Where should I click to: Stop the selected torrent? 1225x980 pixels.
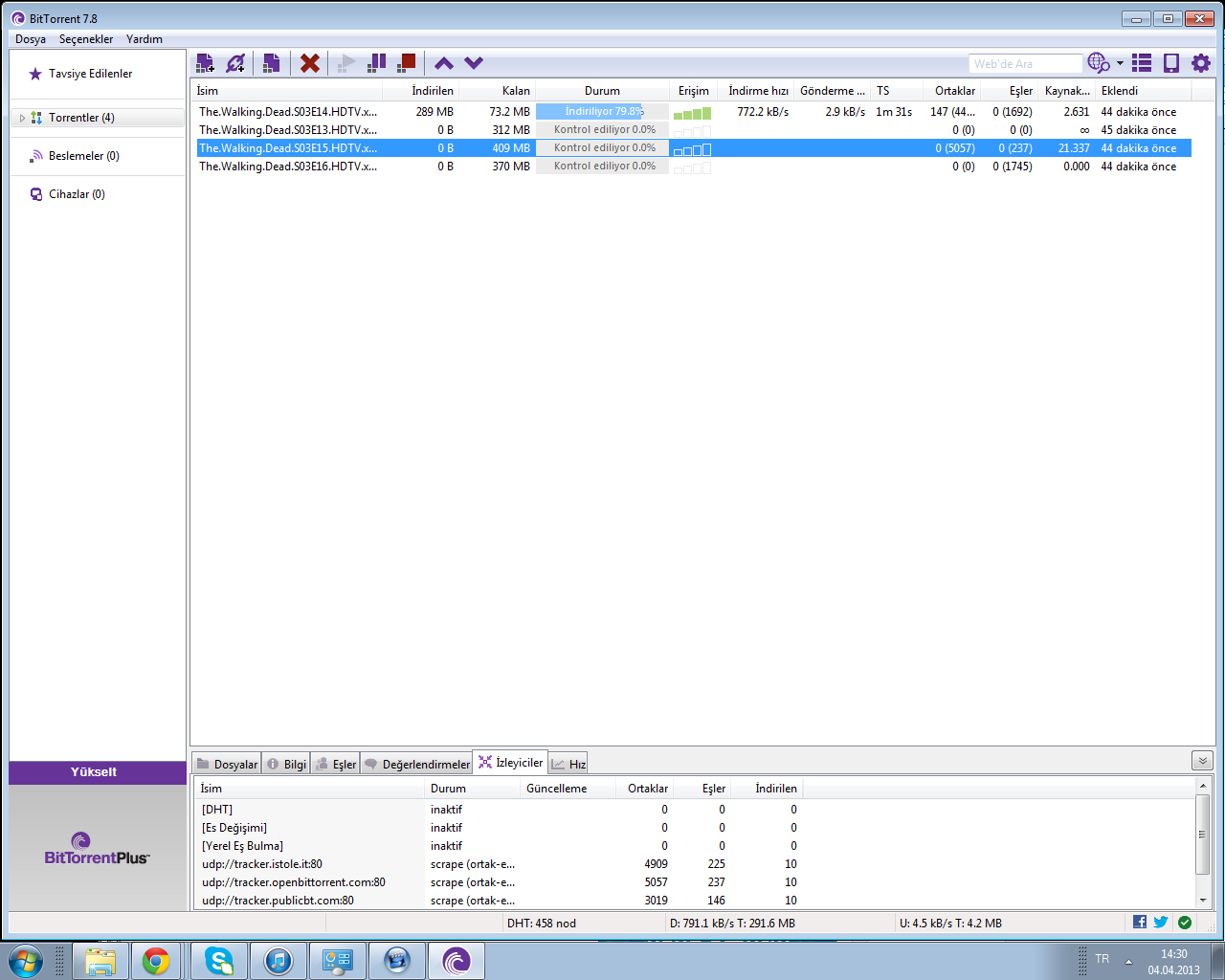[x=407, y=63]
